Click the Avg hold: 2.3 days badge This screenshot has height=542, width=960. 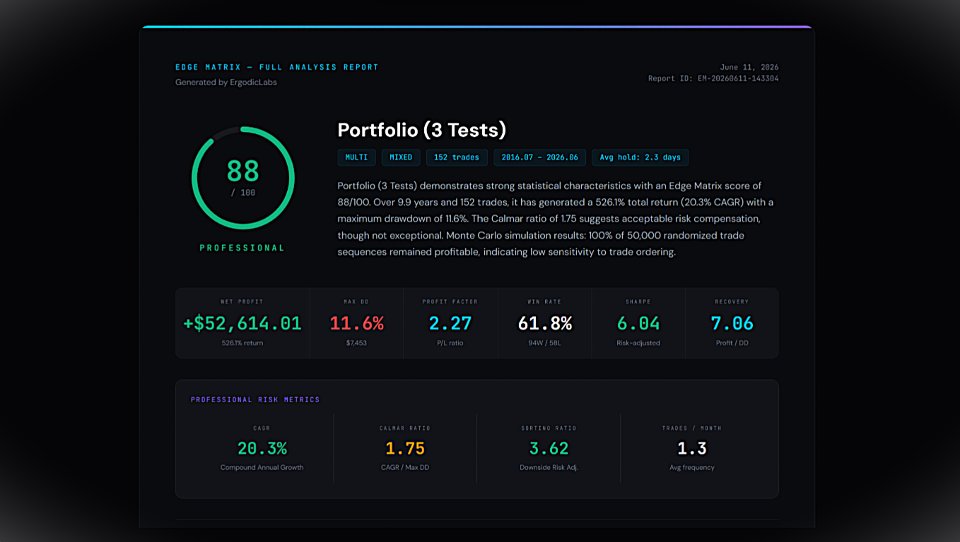[x=640, y=157]
